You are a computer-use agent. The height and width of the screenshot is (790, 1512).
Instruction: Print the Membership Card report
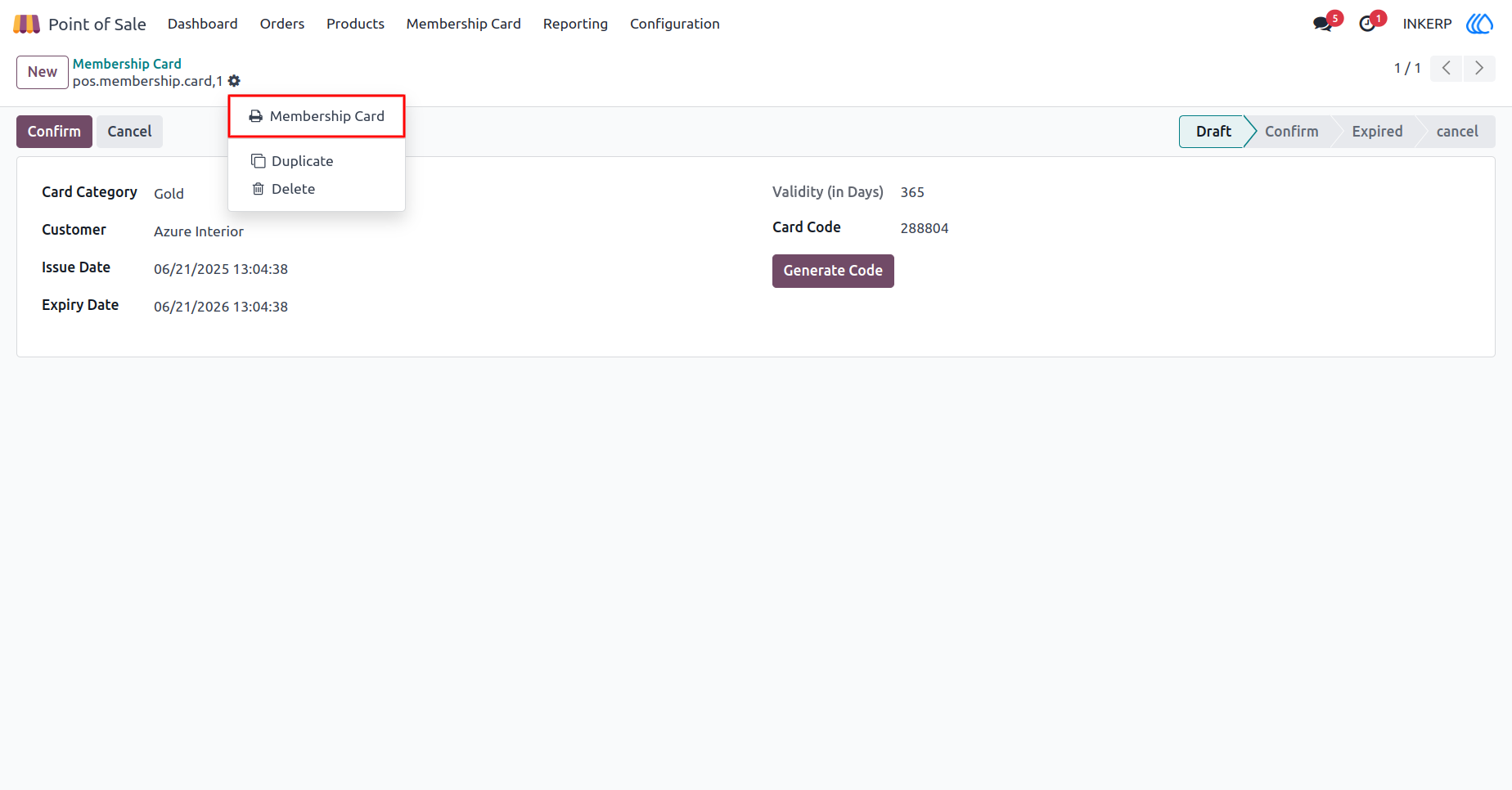[x=317, y=116]
